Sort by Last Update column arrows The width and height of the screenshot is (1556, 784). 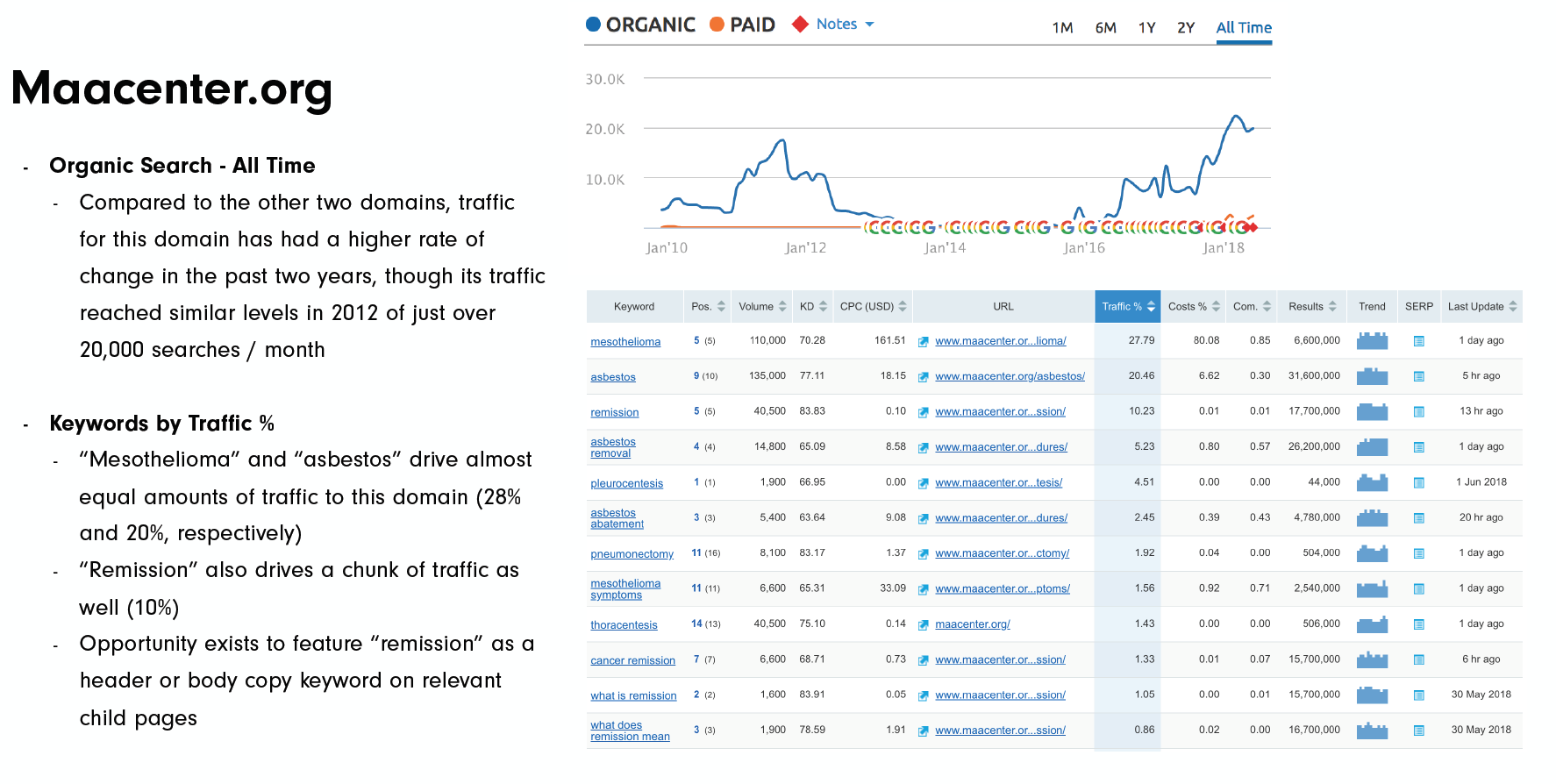point(1513,306)
